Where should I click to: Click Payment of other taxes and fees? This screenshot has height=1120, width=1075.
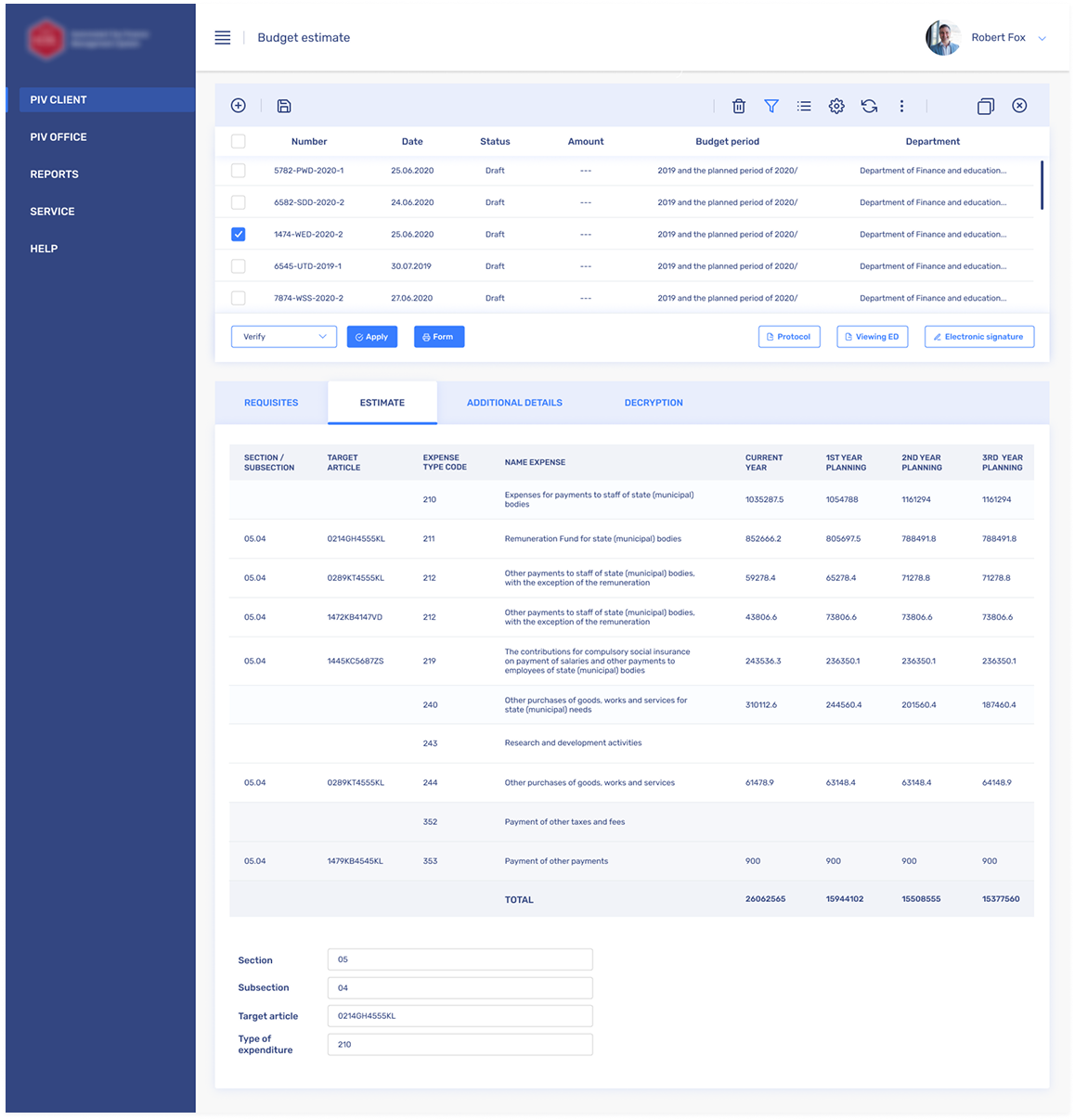(x=564, y=822)
